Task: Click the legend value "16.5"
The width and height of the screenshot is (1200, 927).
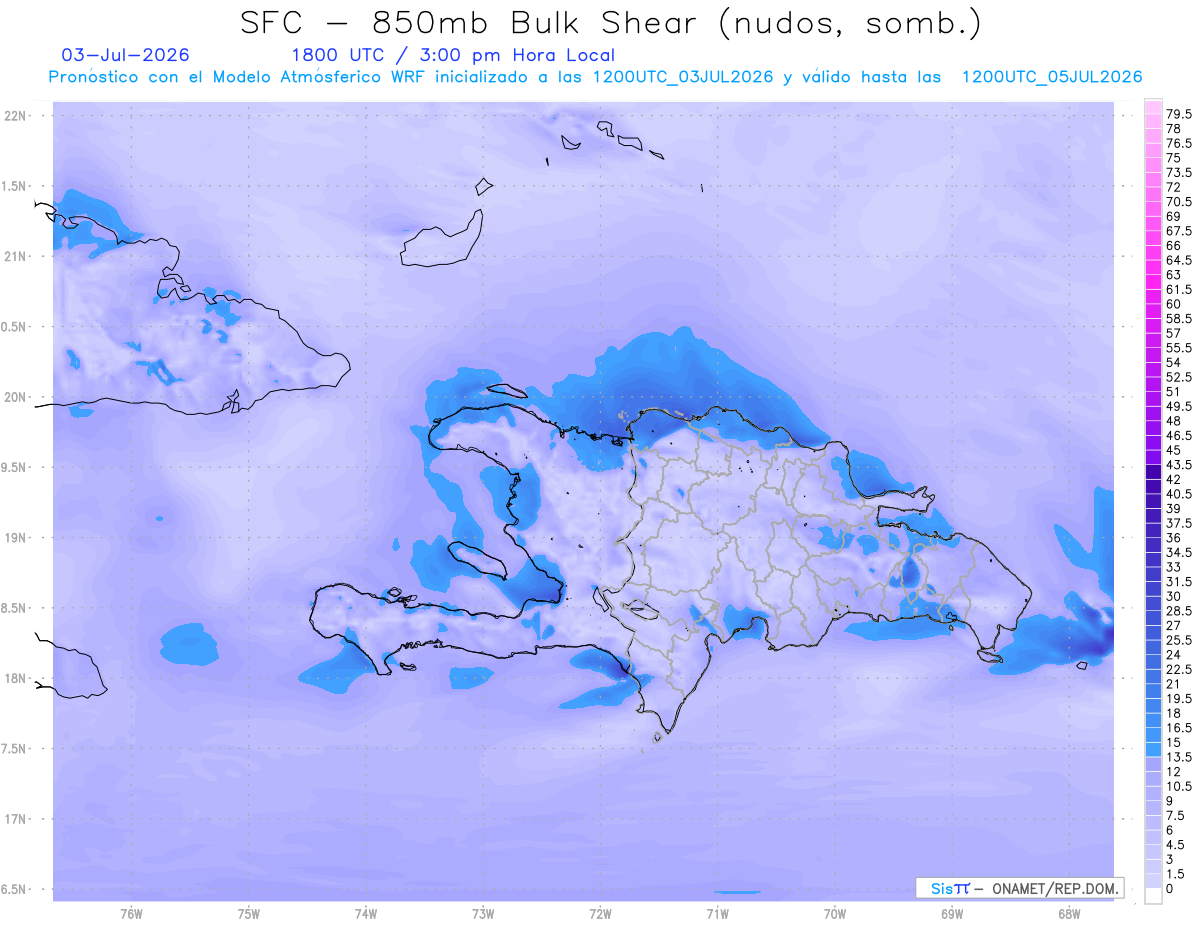Action: click(1179, 728)
